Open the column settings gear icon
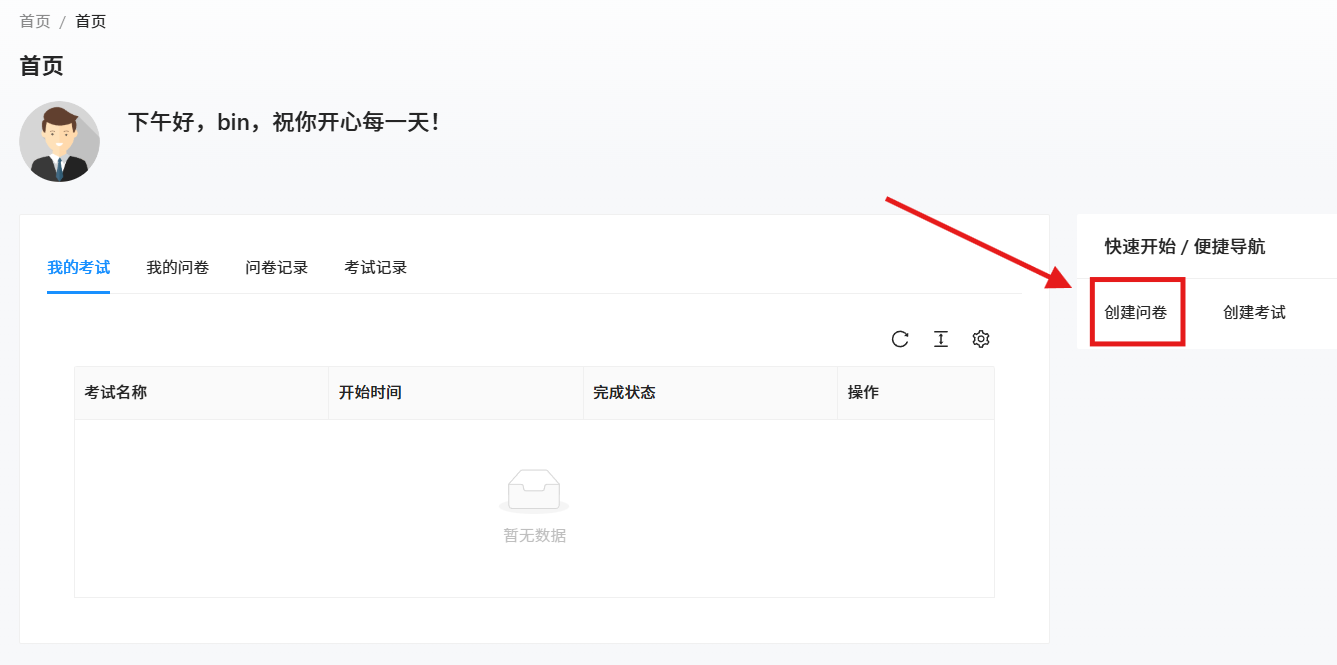 pos(981,339)
